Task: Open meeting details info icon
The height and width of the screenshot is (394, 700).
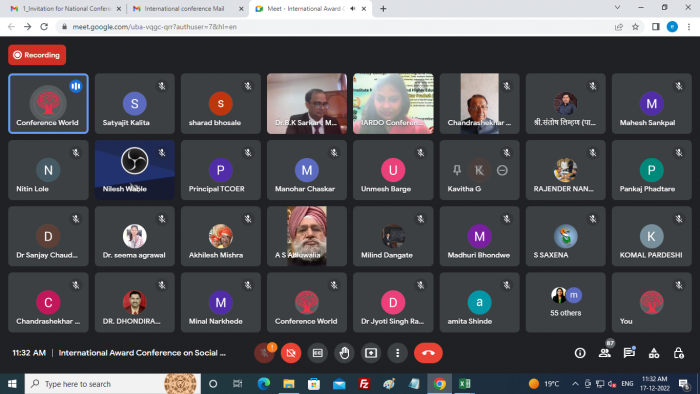Action: [x=580, y=353]
